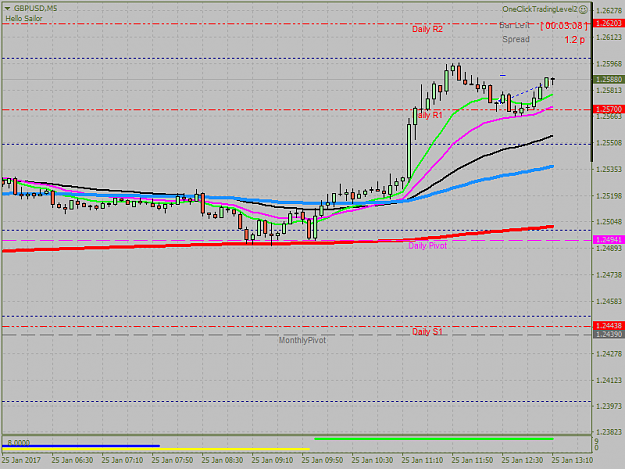Click 1.25048 on the price scale
Viewport: 625px width, 469px height.
point(609,222)
